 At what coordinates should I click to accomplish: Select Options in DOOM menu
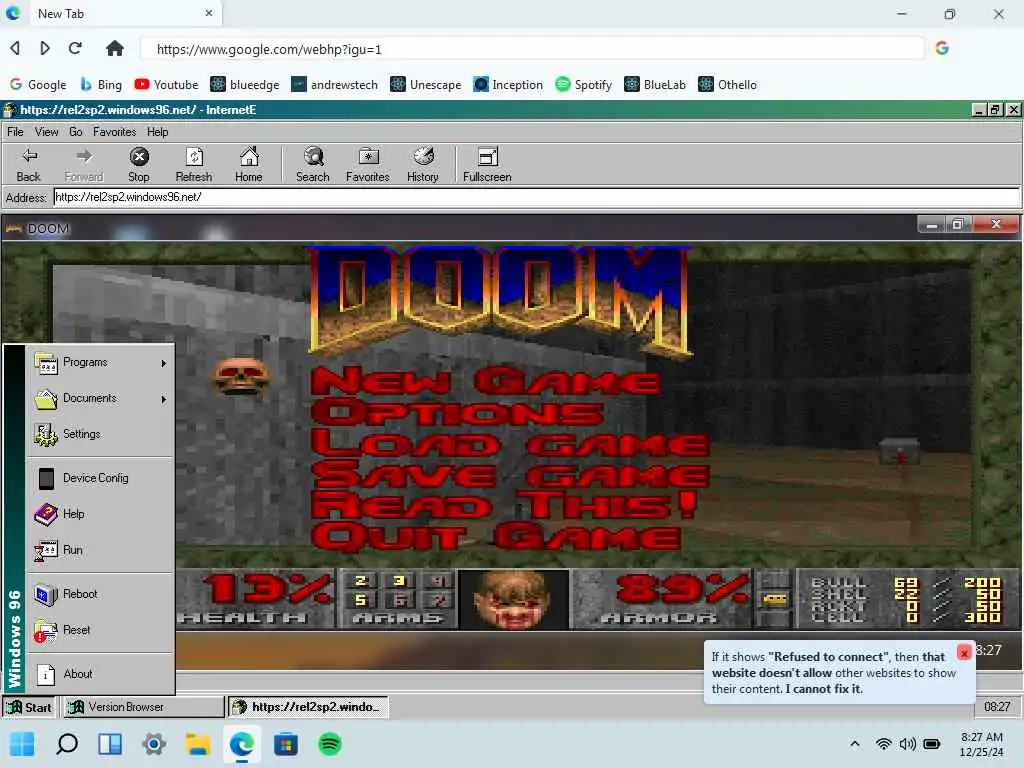click(458, 413)
